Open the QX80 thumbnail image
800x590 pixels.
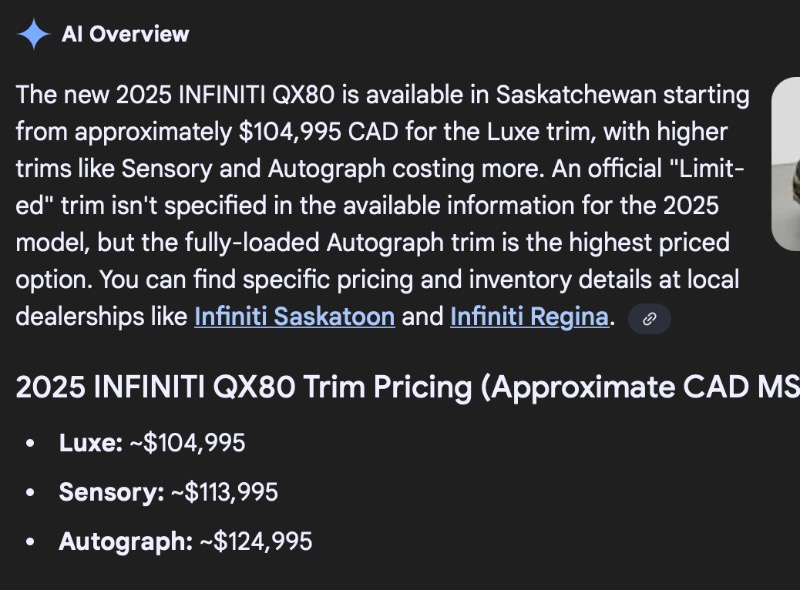tap(786, 165)
